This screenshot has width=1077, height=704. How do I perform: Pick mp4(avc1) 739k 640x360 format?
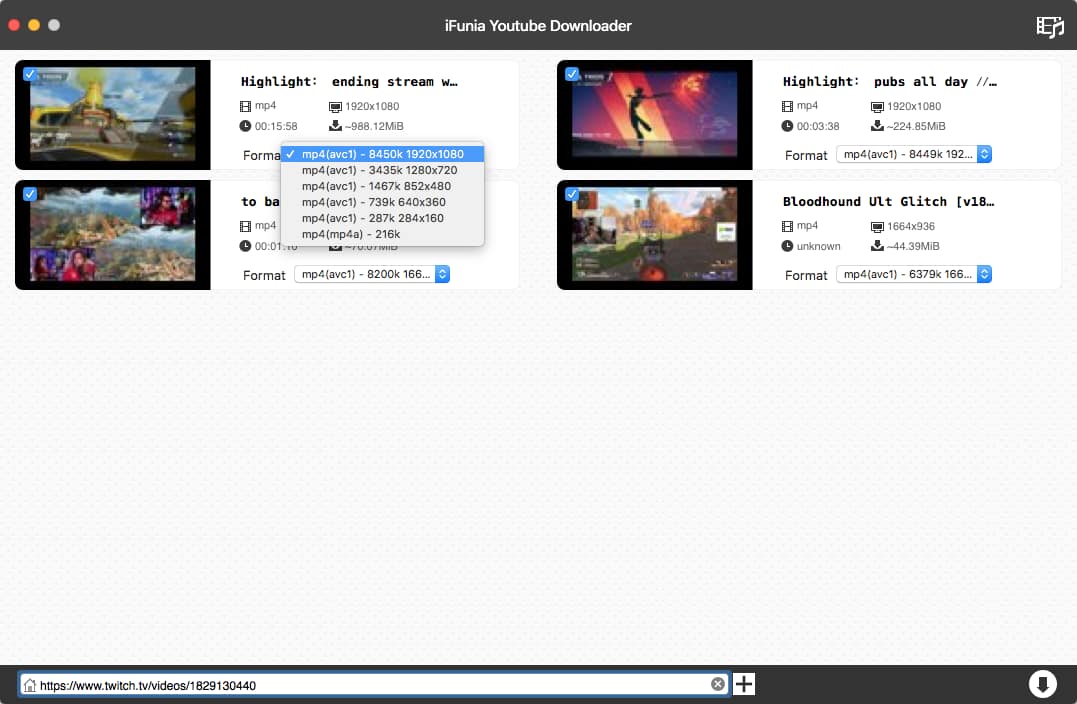(373, 202)
